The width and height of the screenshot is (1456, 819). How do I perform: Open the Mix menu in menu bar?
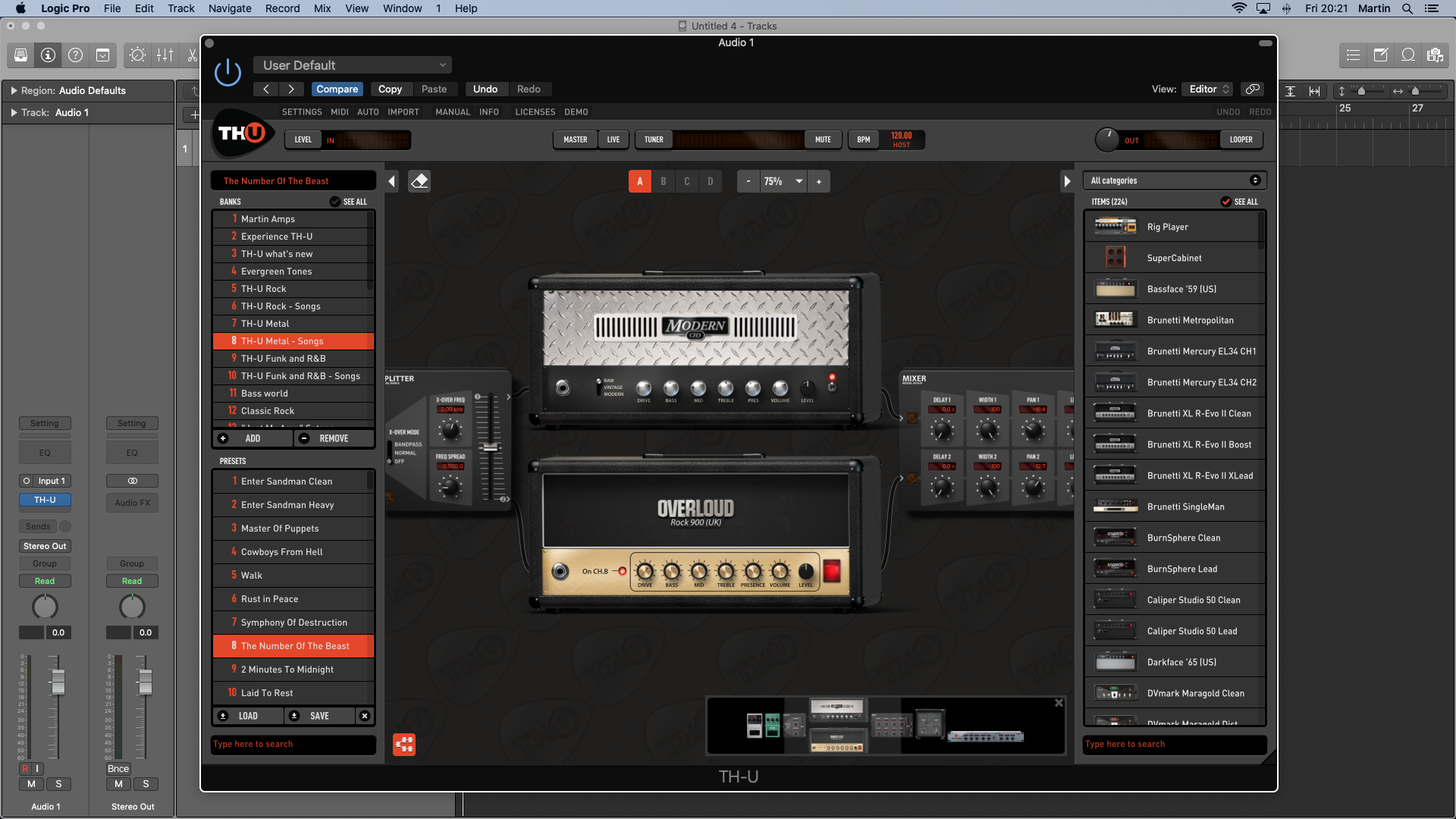point(322,8)
